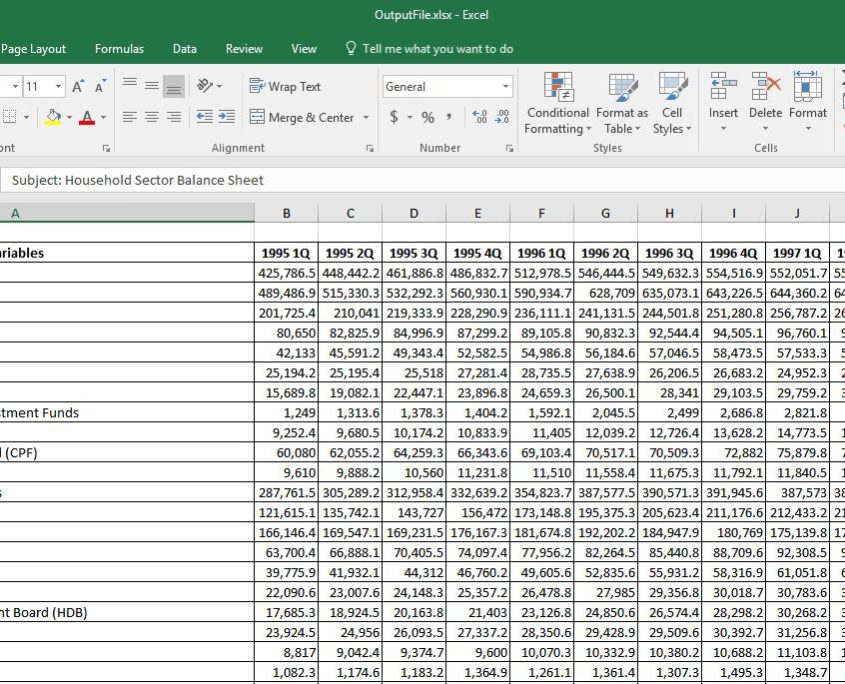Apply Percent Style to cells
845x684 pixels.
pos(428,118)
